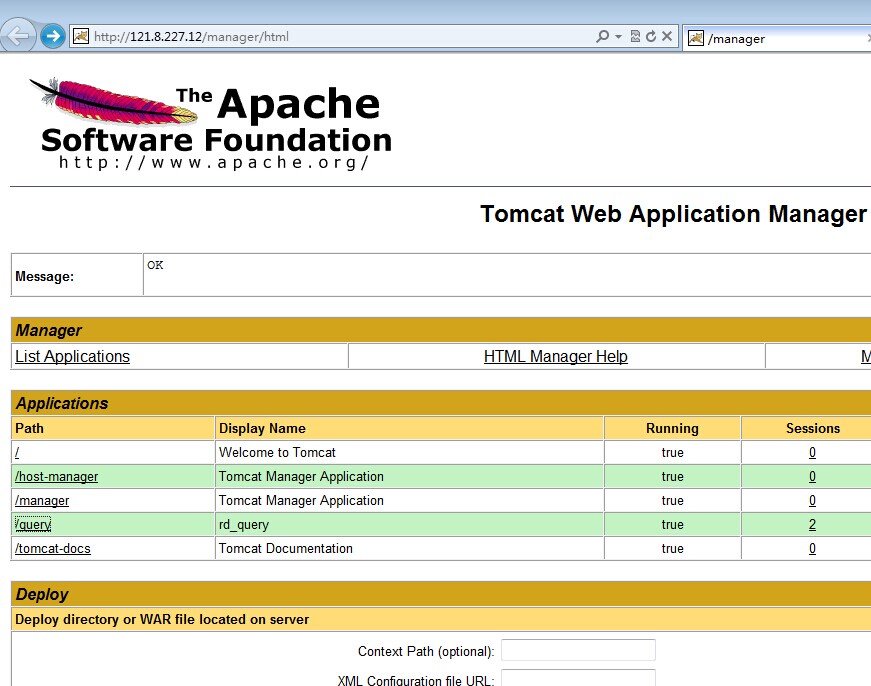Refresh the page with the reload icon
The height and width of the screenshot is (686, 871).
[651, 37]
